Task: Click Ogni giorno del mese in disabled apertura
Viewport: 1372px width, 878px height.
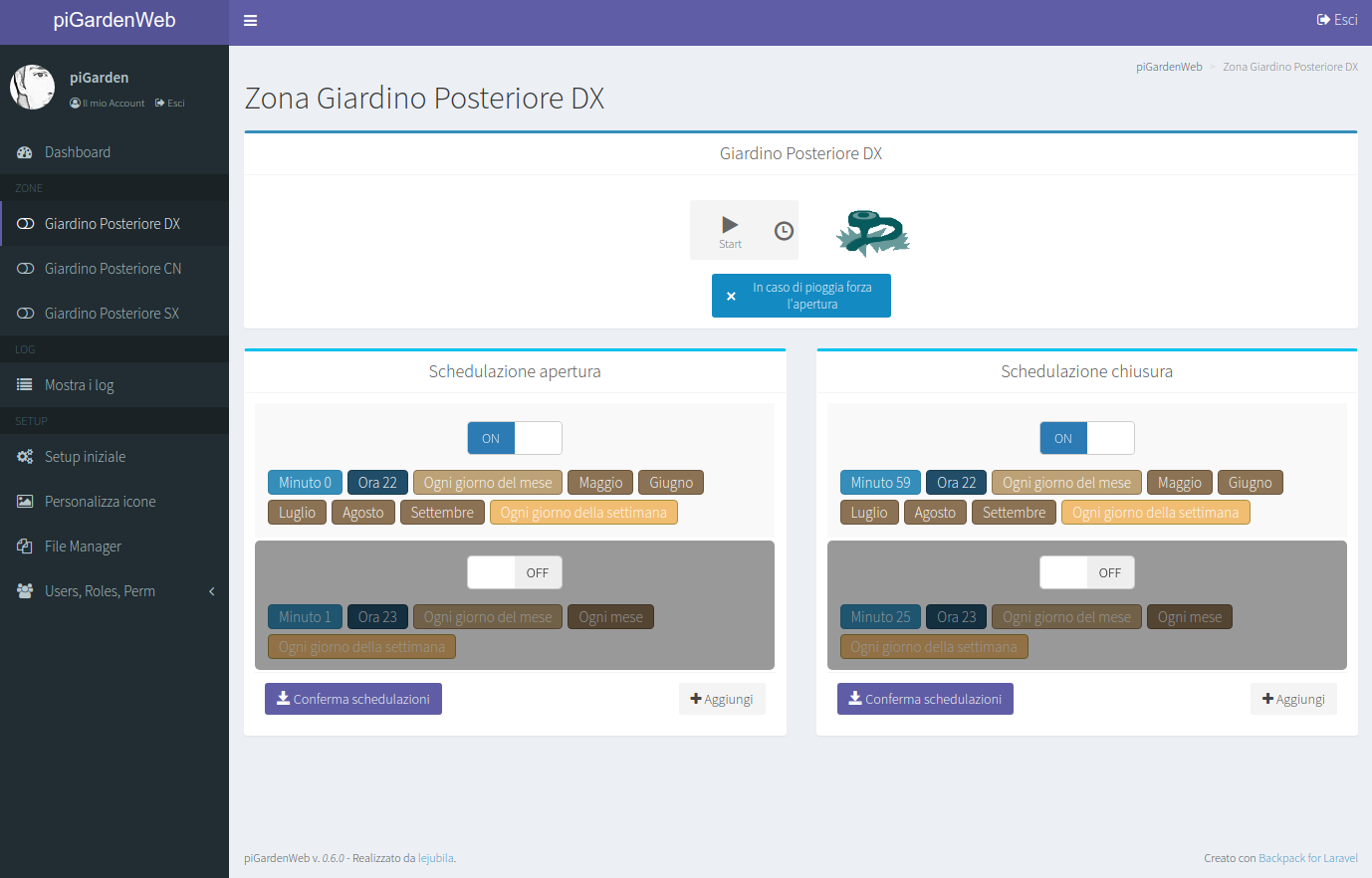Action: 488,617
